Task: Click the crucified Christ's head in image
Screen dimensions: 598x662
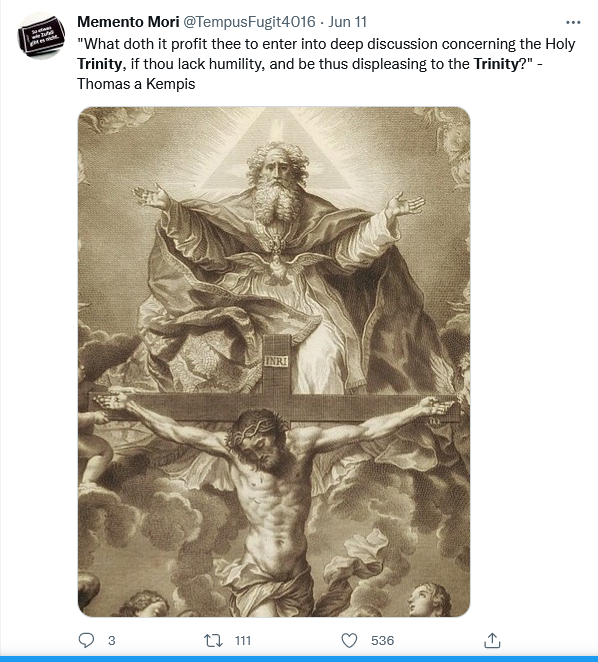Action: 256,439
